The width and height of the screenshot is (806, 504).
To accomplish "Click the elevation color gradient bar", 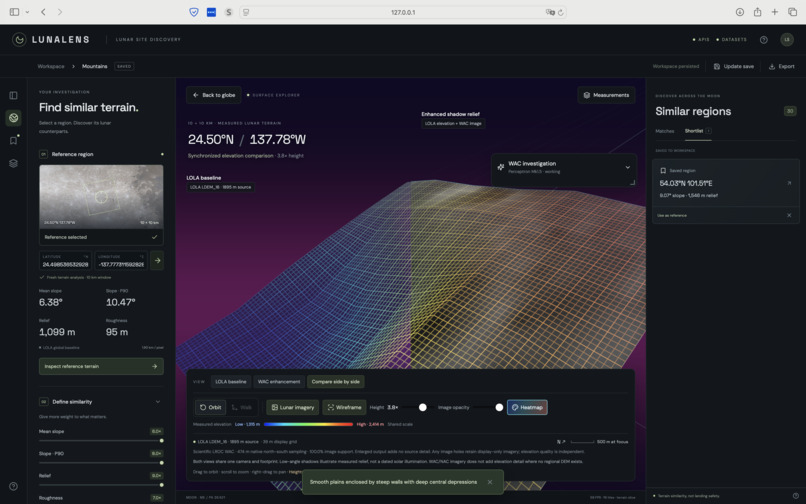I will [308, 424].
